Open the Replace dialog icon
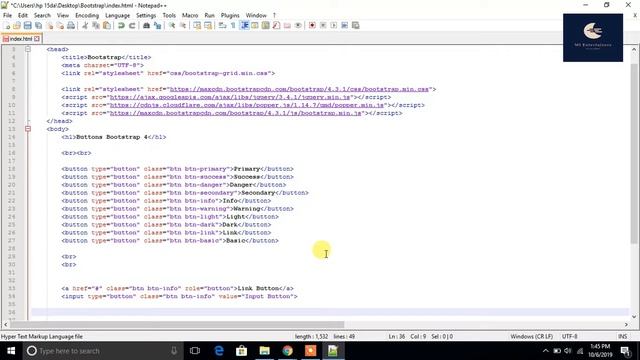Viewport: 640px width, 360px height. (x=157, y=25)
